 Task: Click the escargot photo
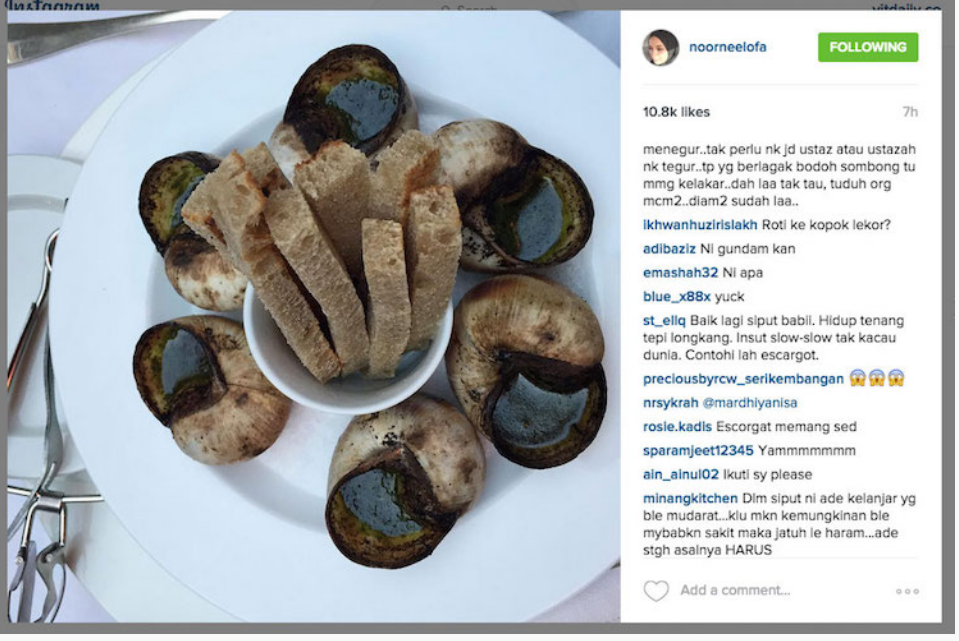click(x=314, y=316)
